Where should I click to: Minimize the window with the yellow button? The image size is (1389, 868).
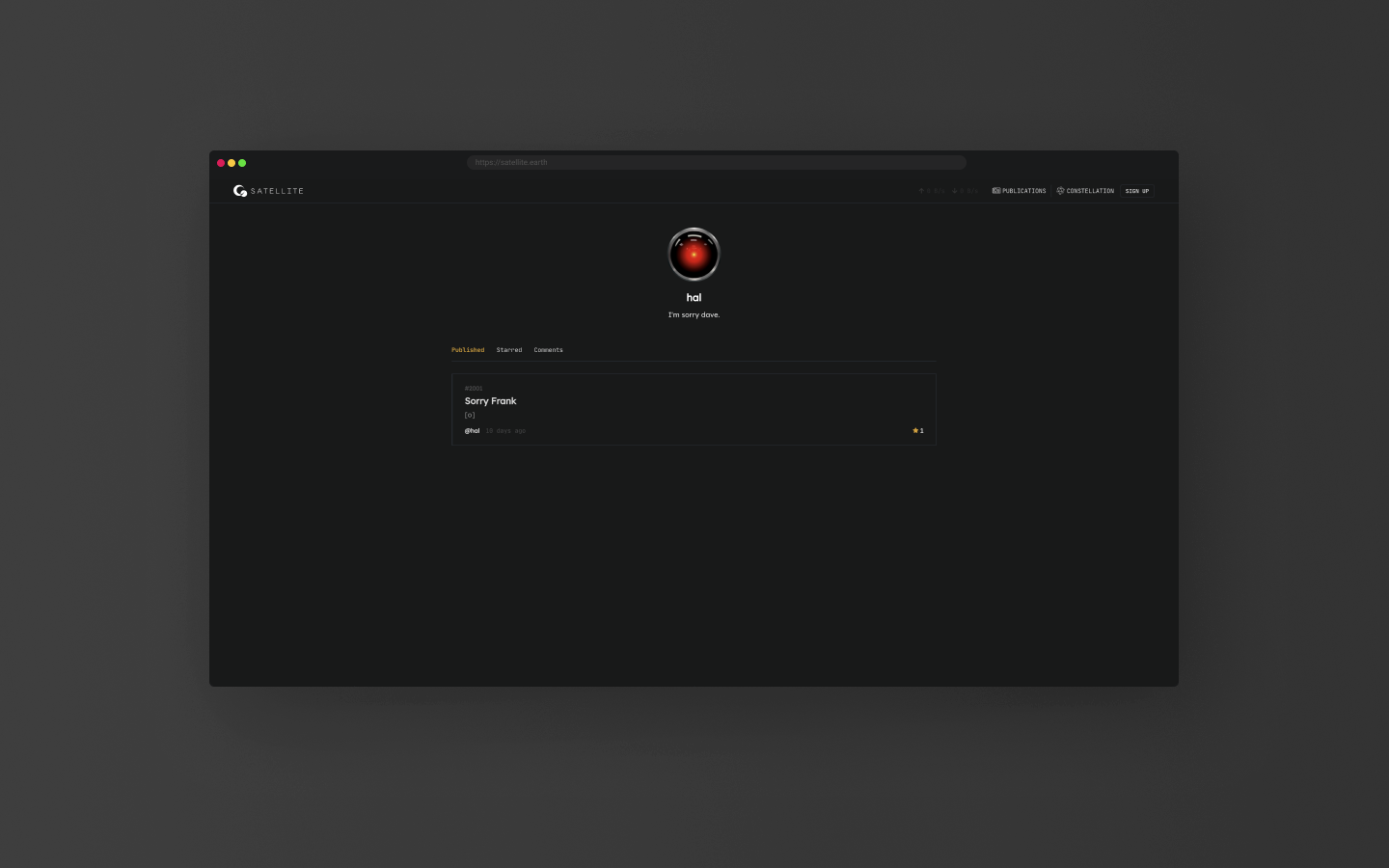tap(231, 163)
